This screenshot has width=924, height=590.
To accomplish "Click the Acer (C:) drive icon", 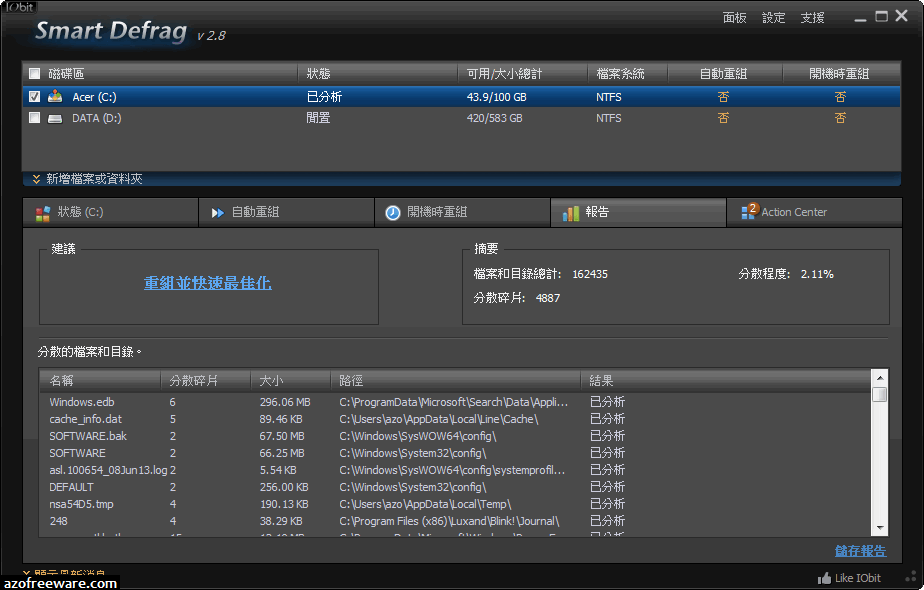I will coord(55,96).
